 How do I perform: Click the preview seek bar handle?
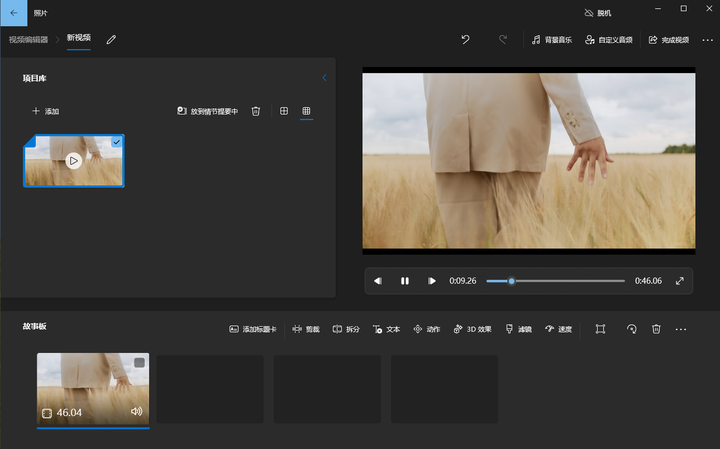(x=511, y=281)
